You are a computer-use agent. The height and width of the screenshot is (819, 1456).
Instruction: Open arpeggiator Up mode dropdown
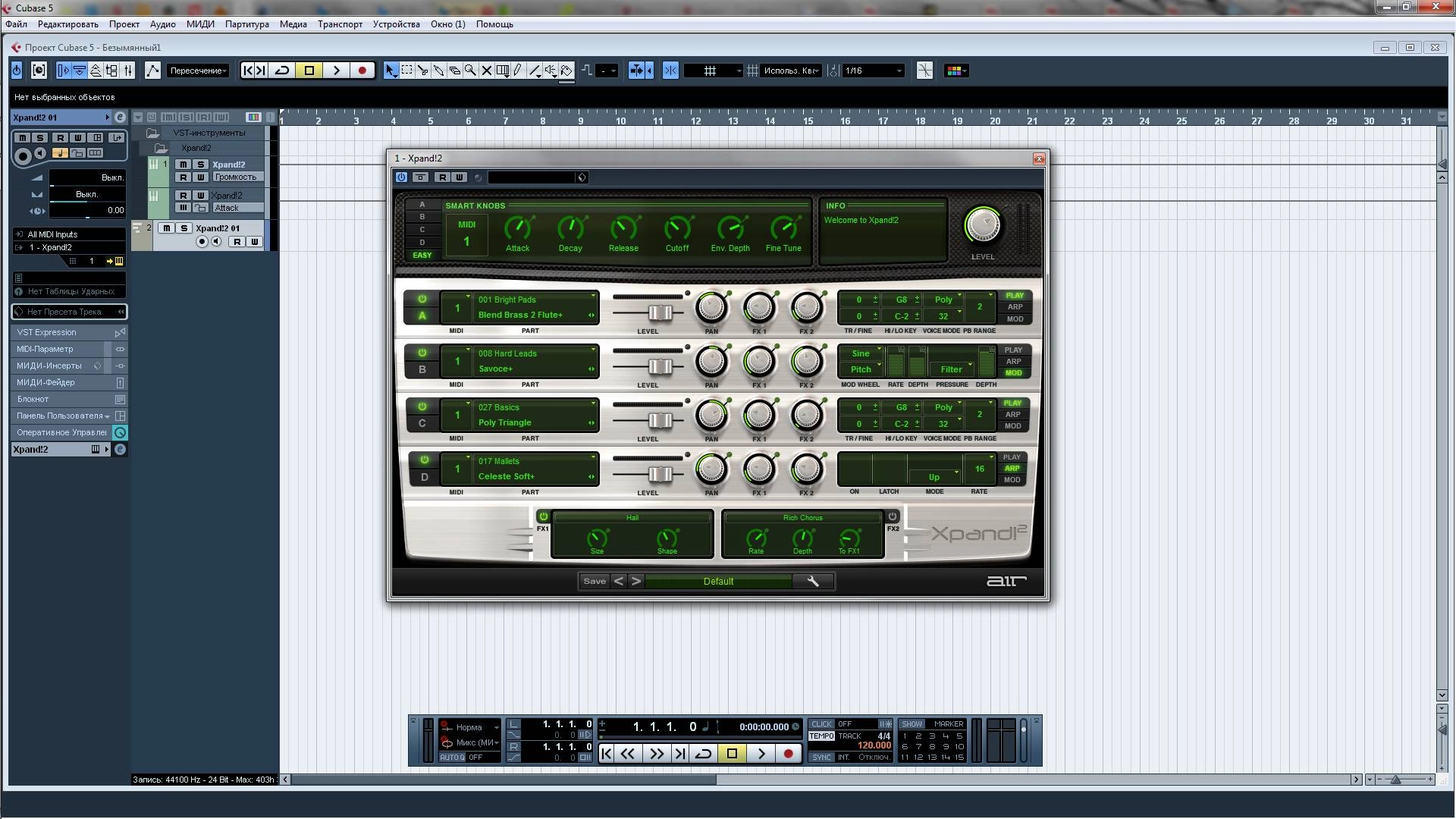pos(934,477)
